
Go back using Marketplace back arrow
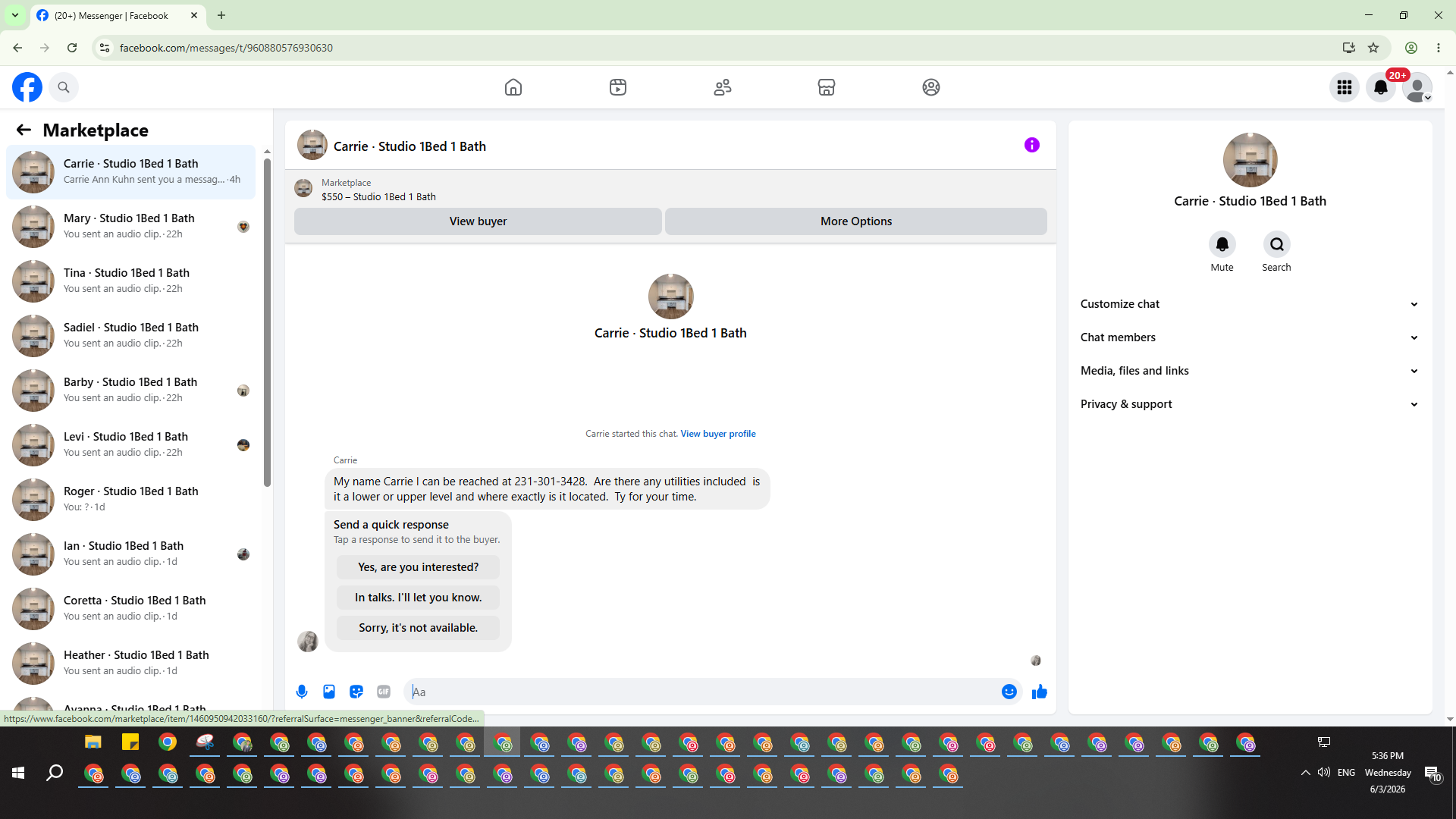pyautogui.click(x=24, y=130)
